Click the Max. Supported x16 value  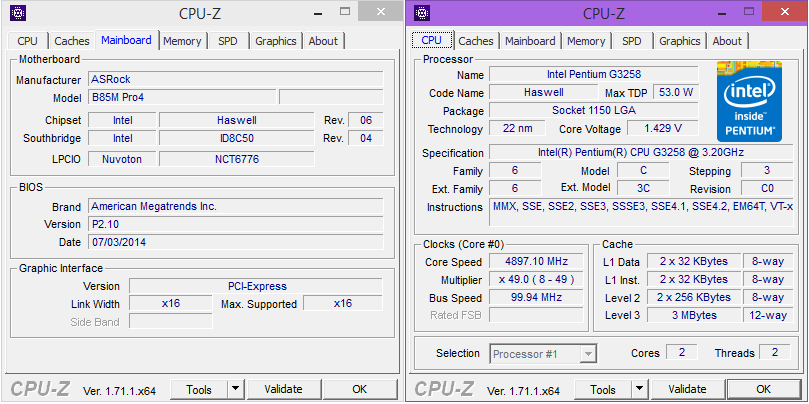(x=343, y=303)
